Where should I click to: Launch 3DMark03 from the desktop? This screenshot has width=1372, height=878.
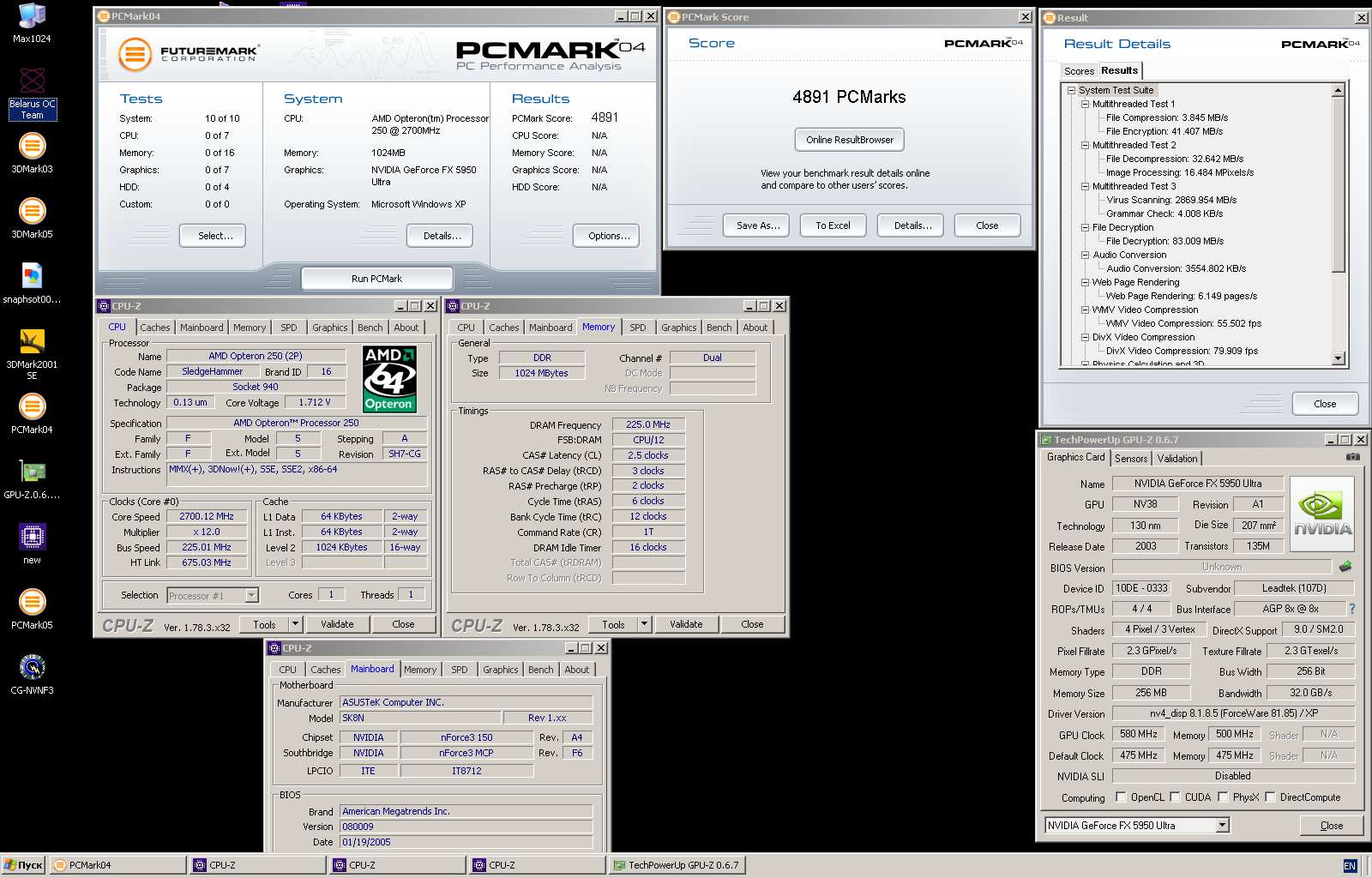32,153
